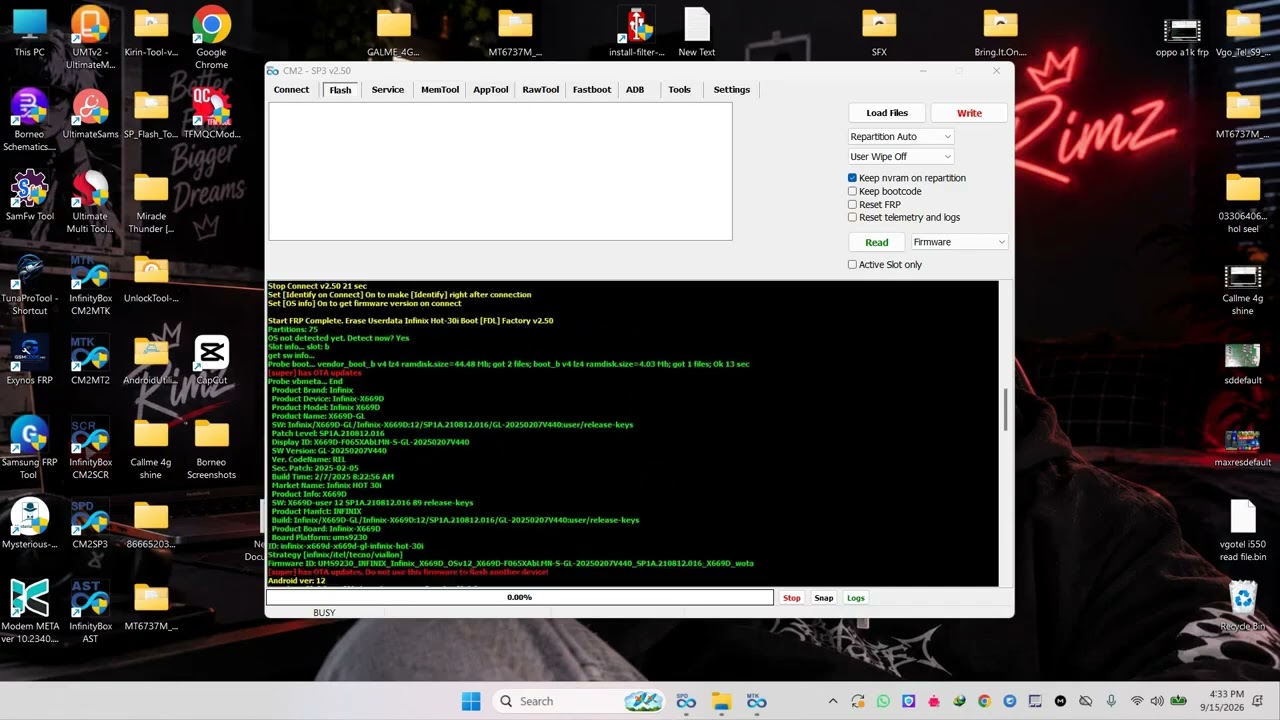Open the Borneo Screenshots folder
Viewport: 1280px width, 720px height.
[211, 448]
